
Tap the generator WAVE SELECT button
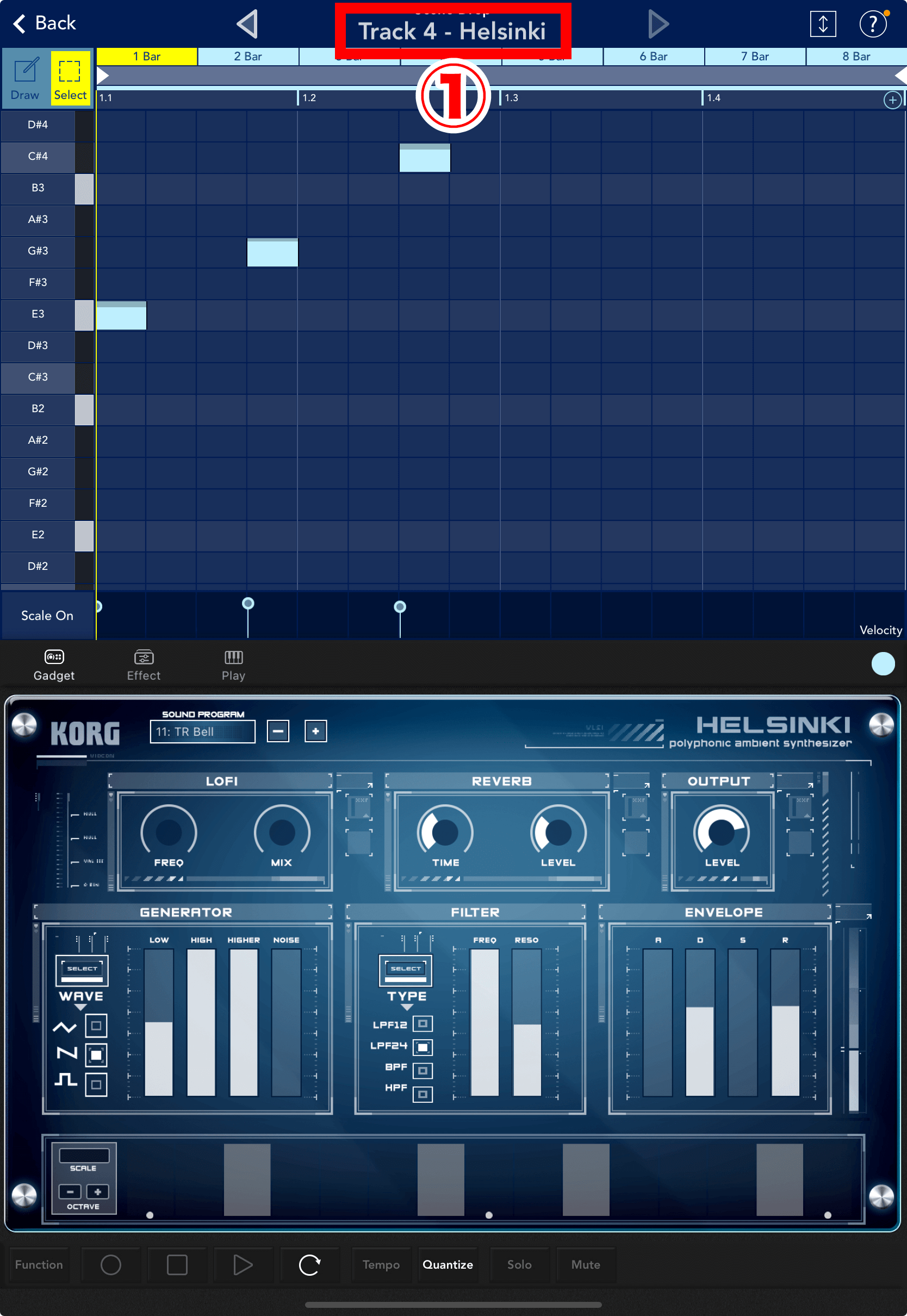(82, 971)
